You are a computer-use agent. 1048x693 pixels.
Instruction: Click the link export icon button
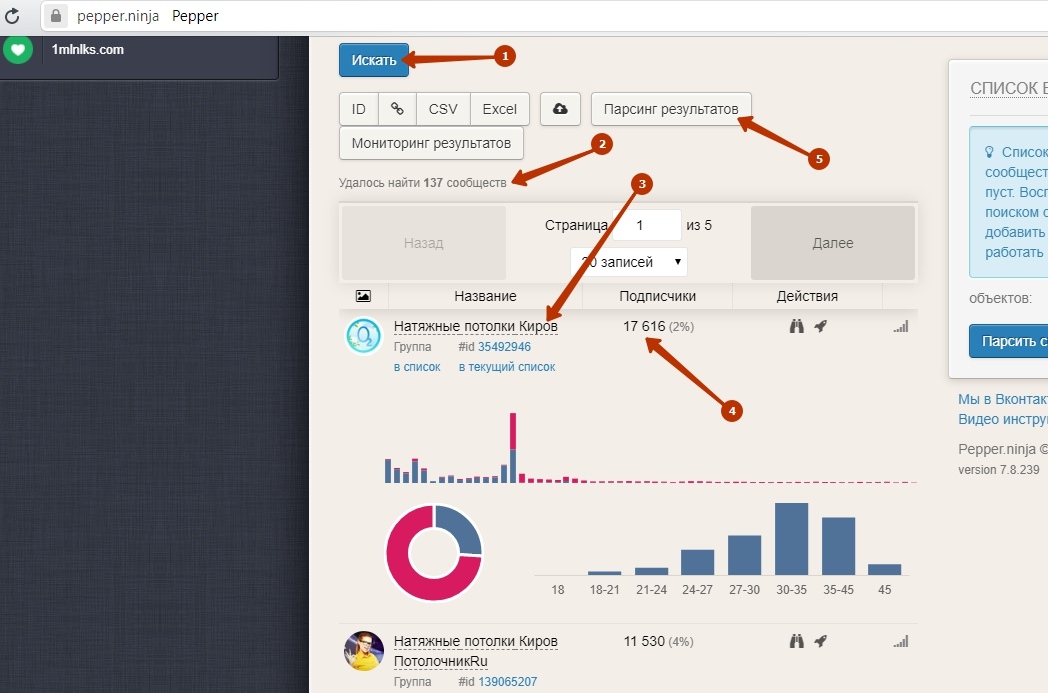tap(398, 109)
